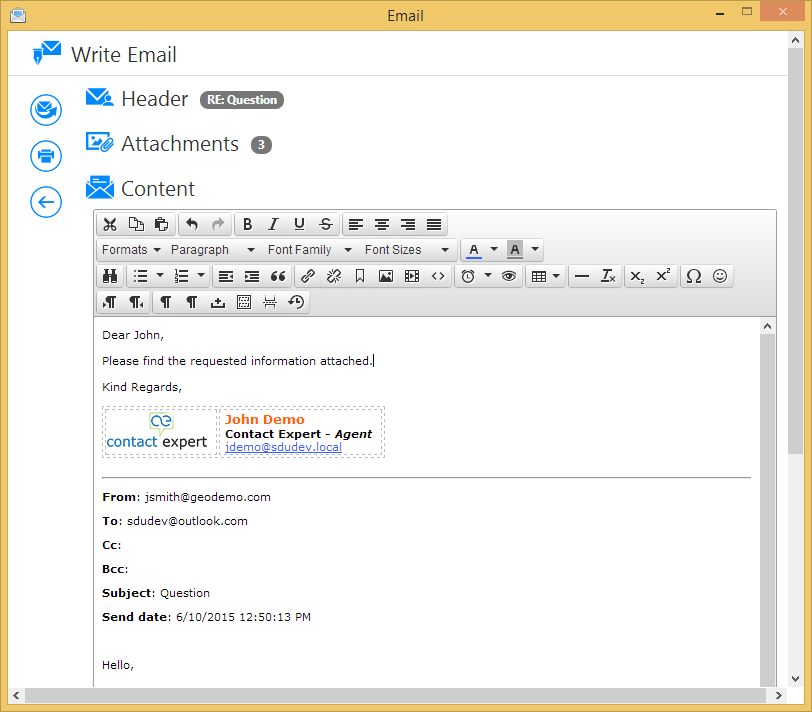Open find and replace binoculars tool
Image resolution: width=812 pixels, height=712 pixels.
(x=110, y=276)
